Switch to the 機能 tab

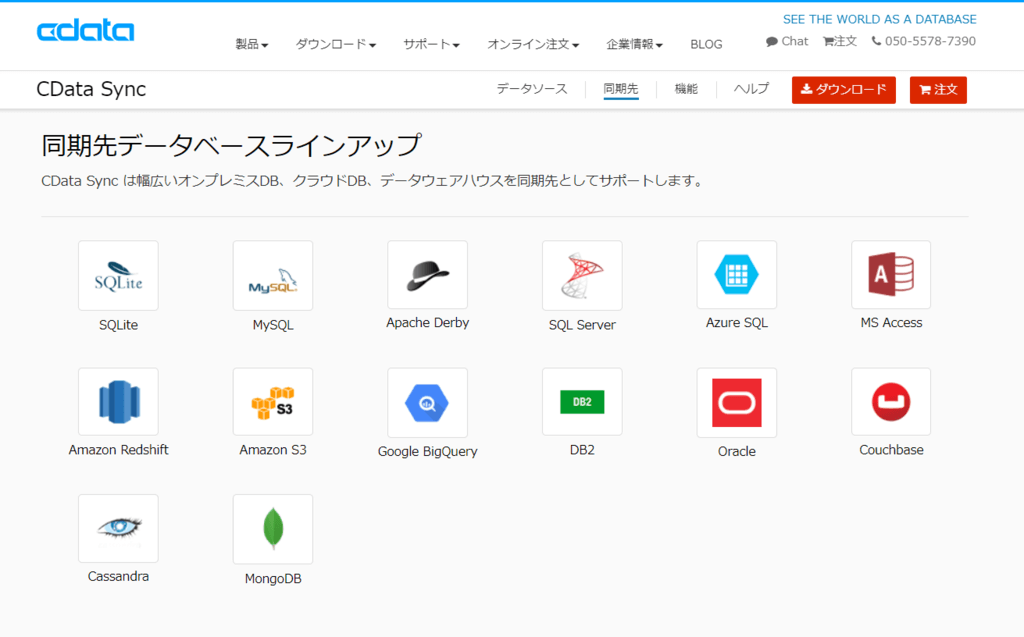click(x=686, y=89)
